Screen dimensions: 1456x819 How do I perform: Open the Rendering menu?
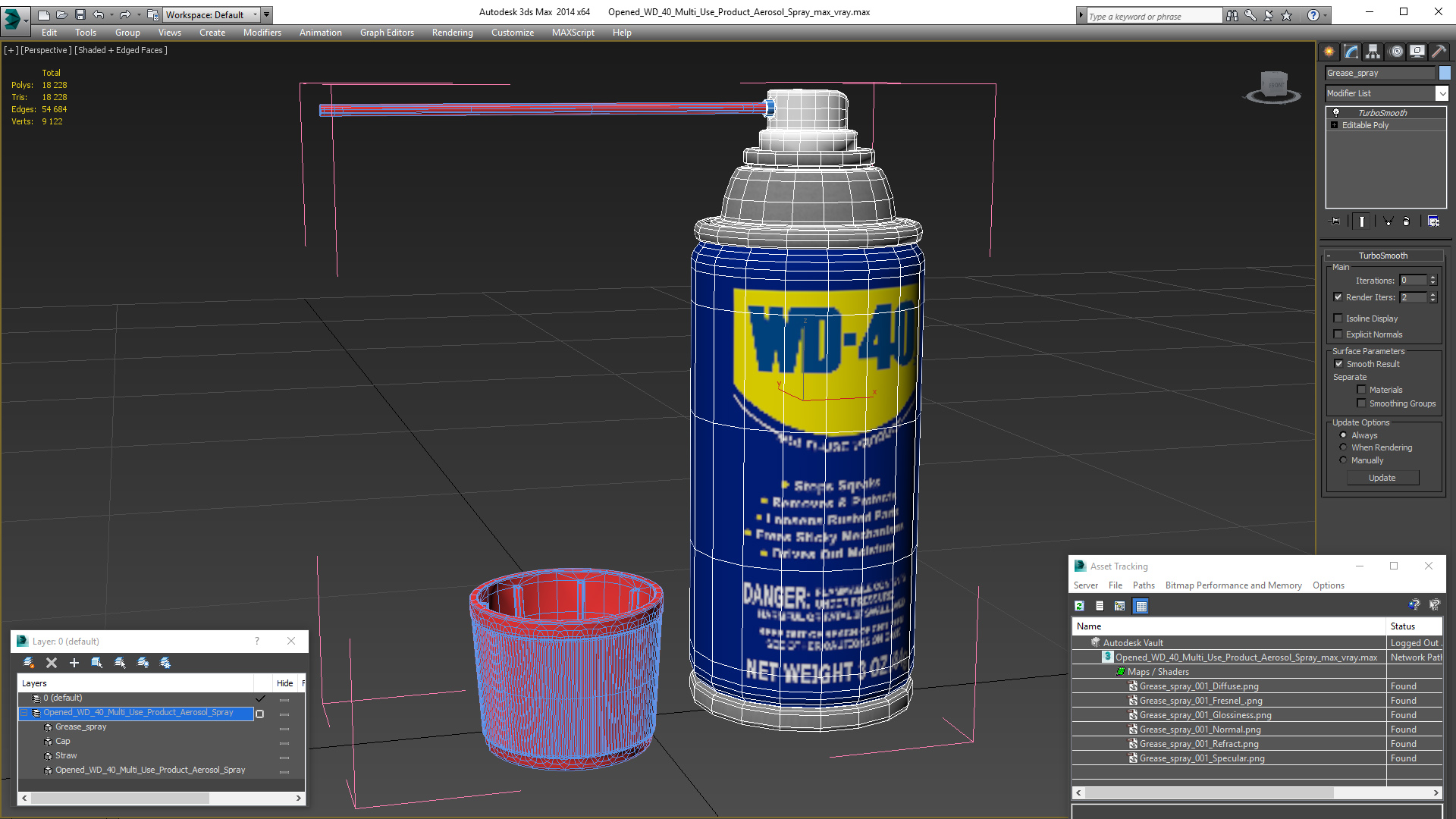tap(453, 33)
